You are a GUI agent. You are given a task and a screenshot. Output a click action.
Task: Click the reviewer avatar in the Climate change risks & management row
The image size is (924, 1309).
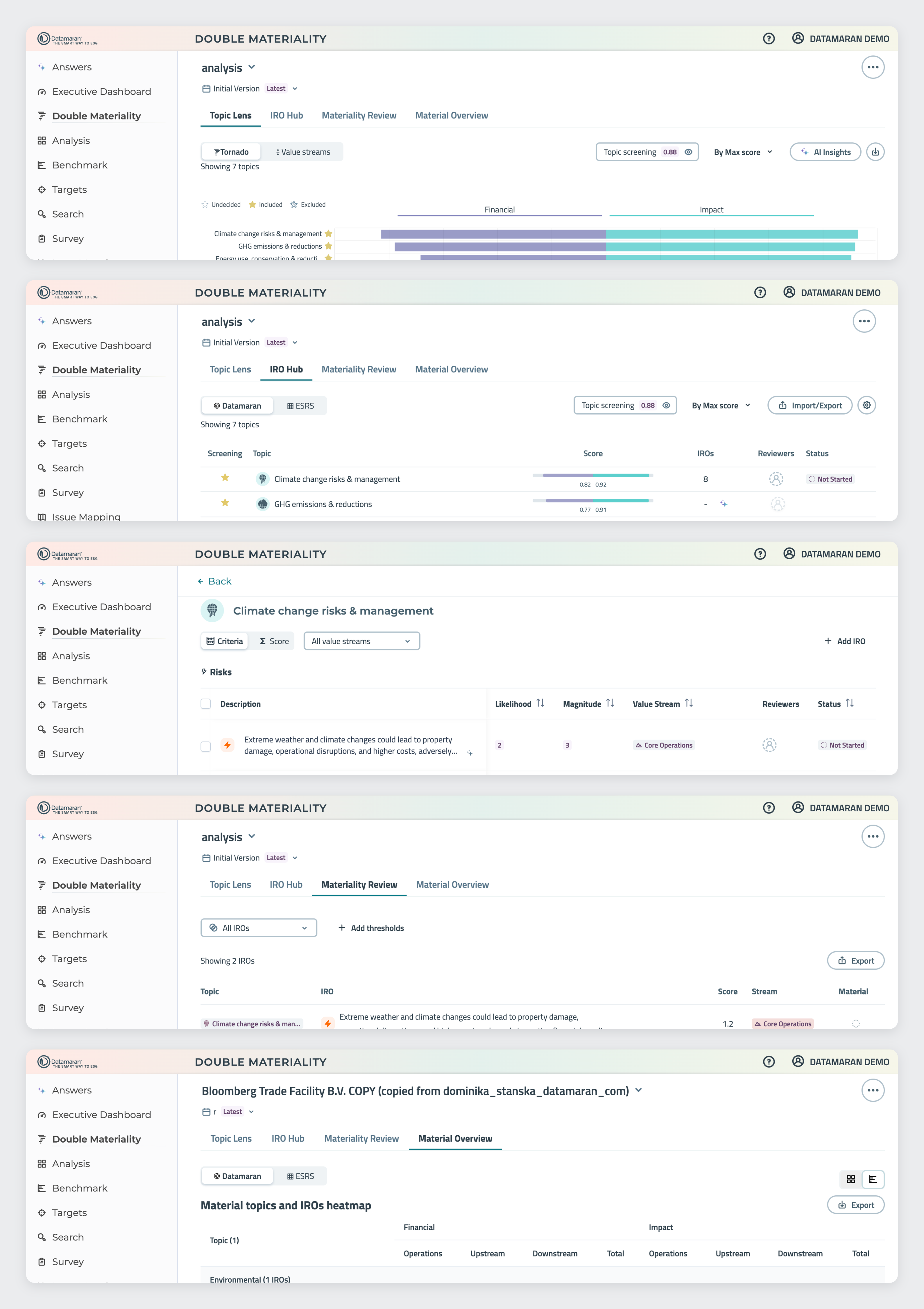point(776,479)
